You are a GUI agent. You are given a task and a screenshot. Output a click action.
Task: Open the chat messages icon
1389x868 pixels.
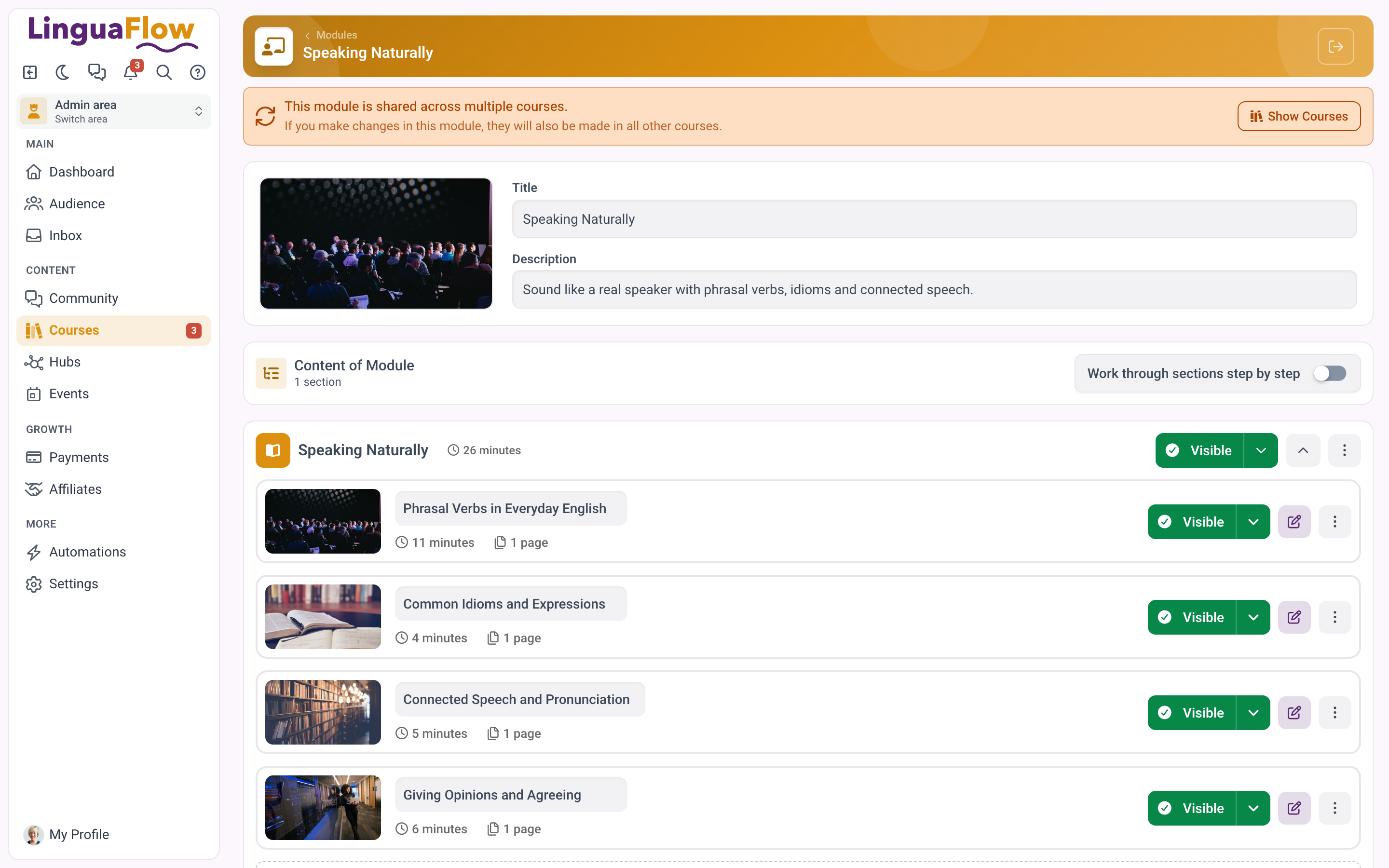pyautogui.click(x=97, y=72)
